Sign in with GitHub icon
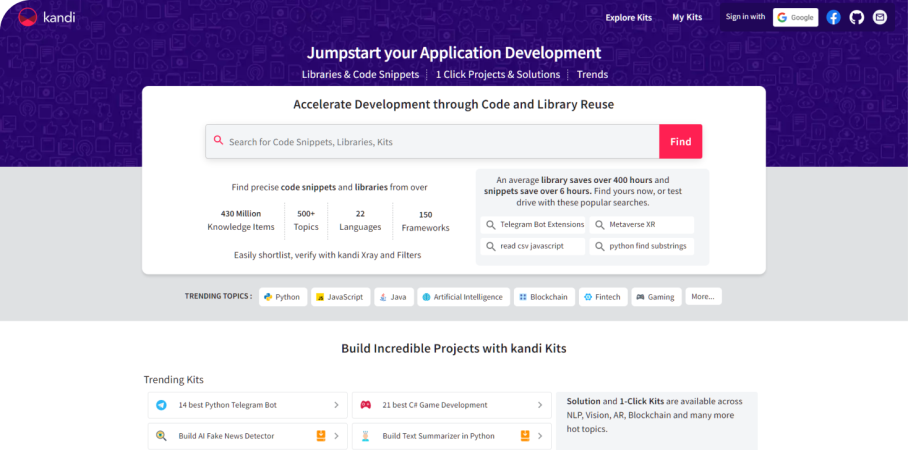 pyautogui.click(x=856, y=17)
